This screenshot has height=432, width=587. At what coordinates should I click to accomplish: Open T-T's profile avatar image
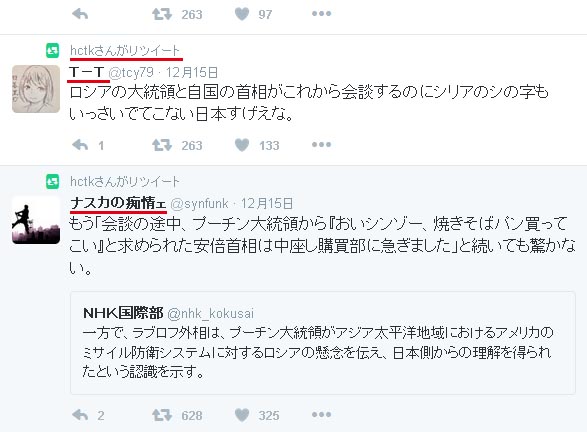click(36, 89)
